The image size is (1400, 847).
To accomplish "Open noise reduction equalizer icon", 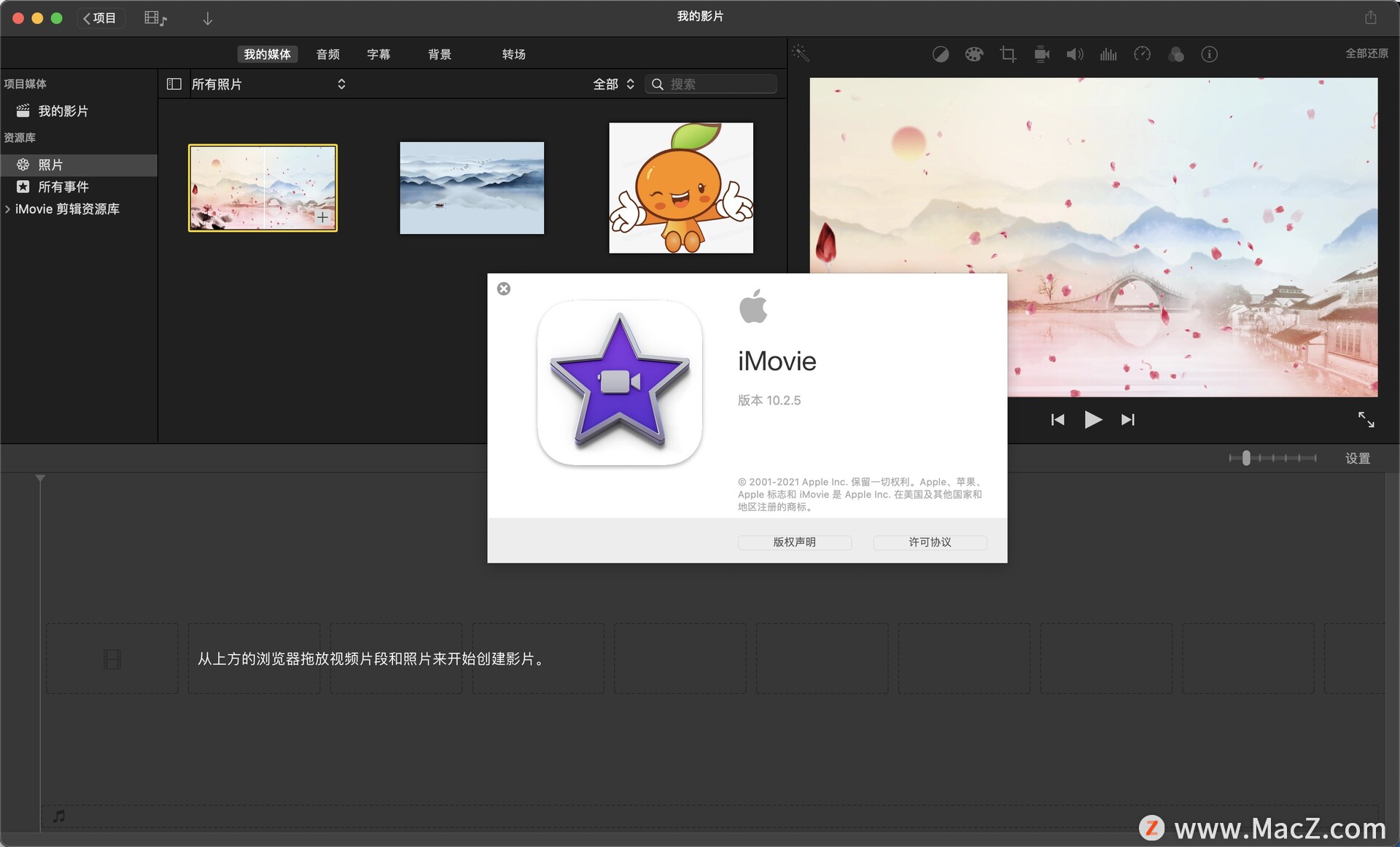I will (1108, 54).
